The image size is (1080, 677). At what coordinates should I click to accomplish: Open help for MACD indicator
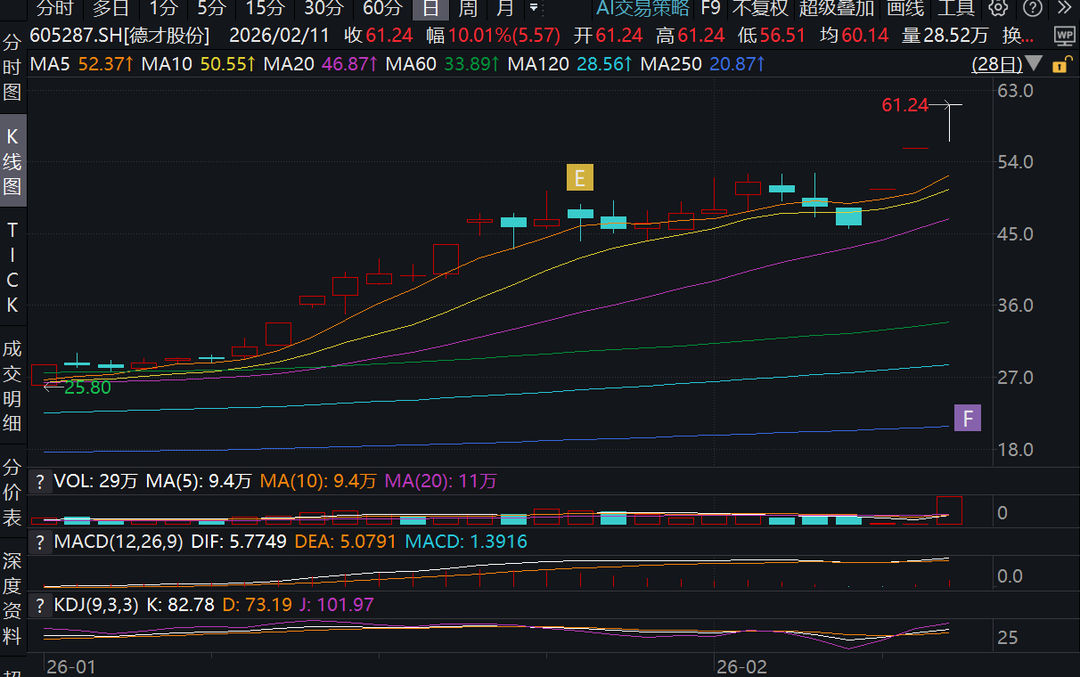point(40,542)
